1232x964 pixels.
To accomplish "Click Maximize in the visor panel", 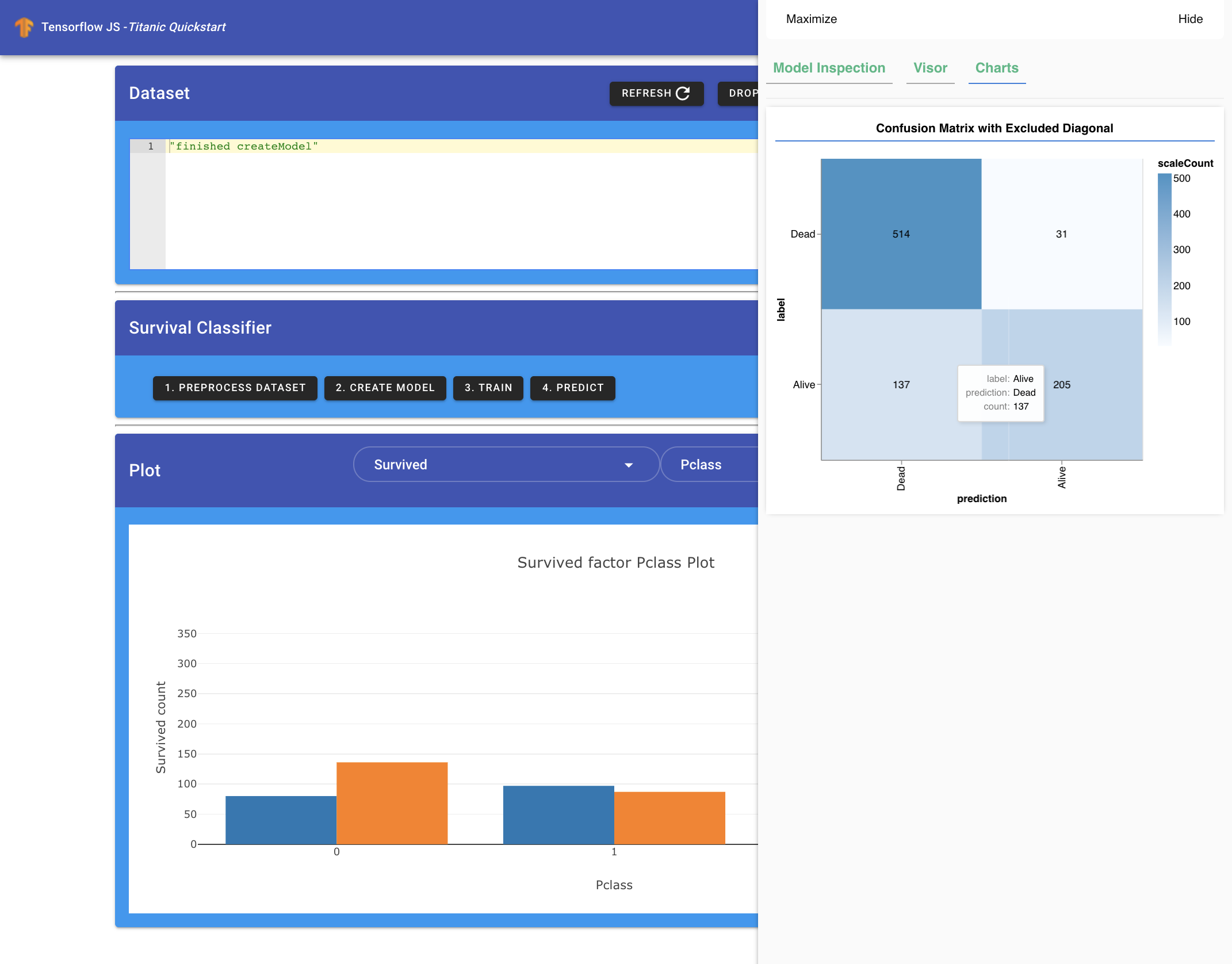I will pyautogui.click(x=811, y=19).
